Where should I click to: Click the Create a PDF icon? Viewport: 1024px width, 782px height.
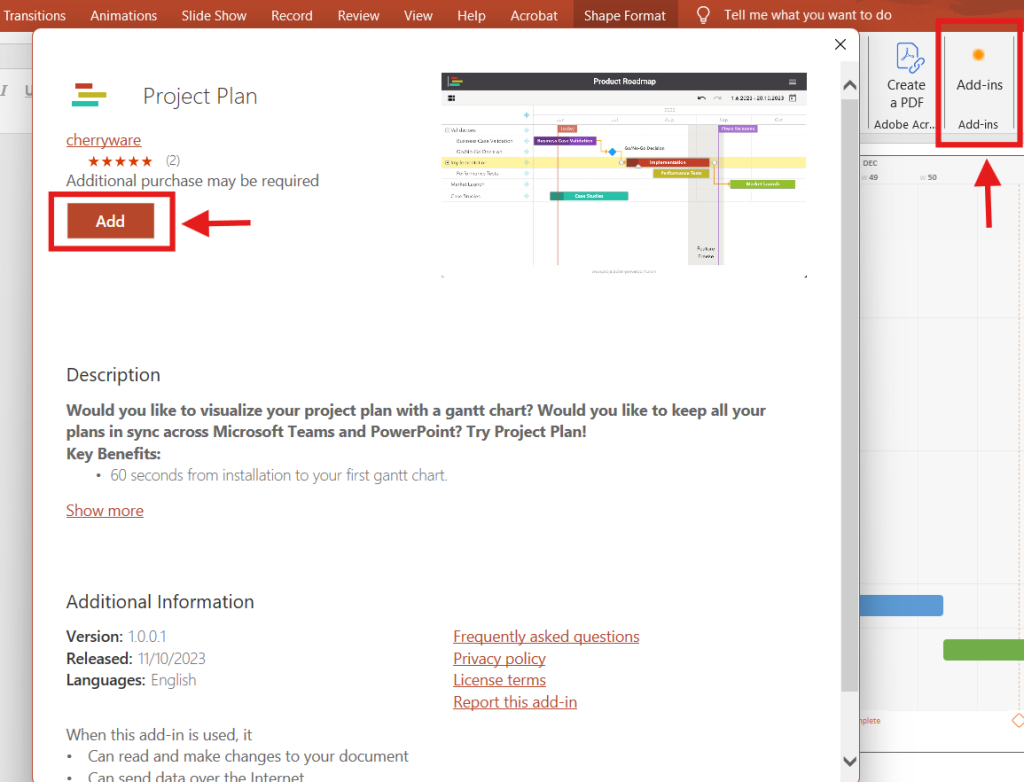[908, 57]
